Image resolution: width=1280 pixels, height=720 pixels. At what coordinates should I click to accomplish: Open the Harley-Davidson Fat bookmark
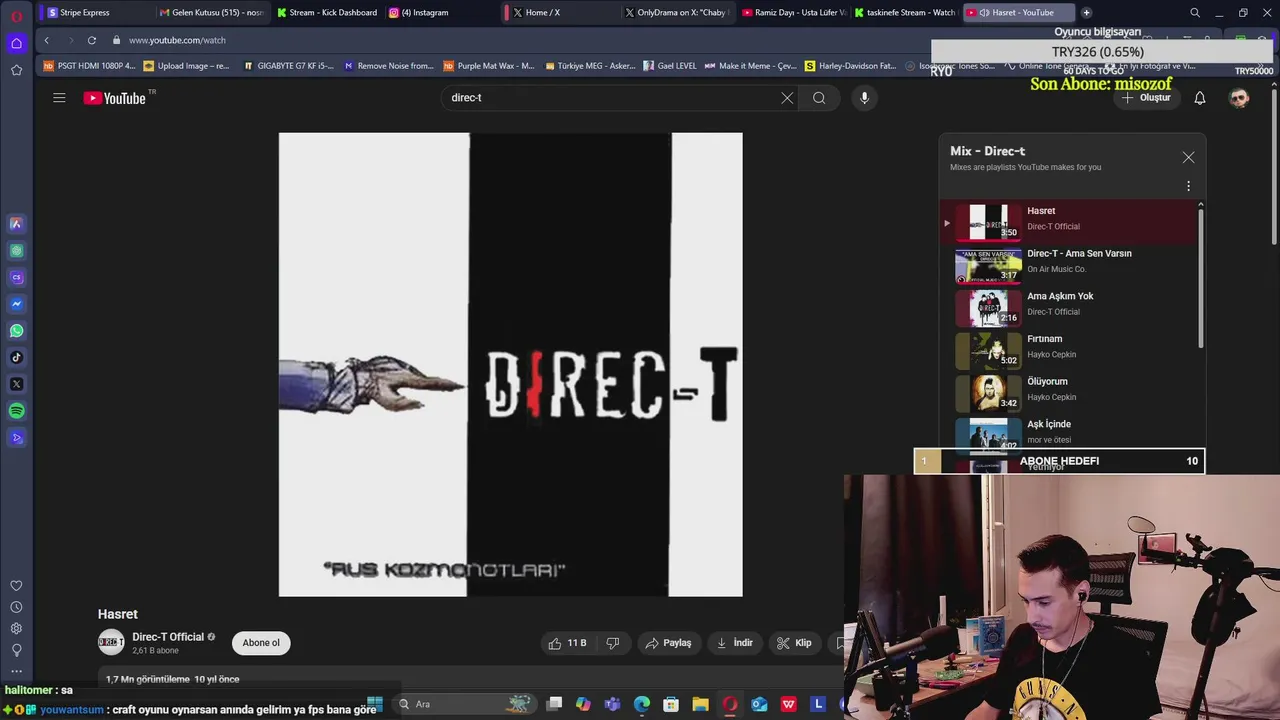851,66
